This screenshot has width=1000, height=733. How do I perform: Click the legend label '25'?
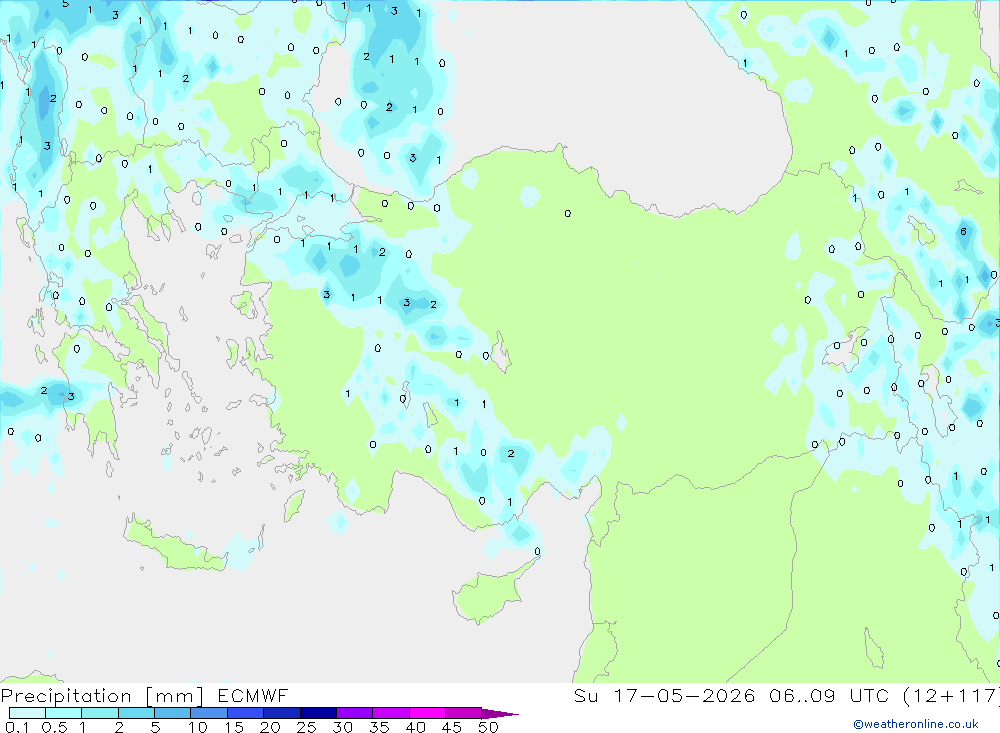point(307,727)
